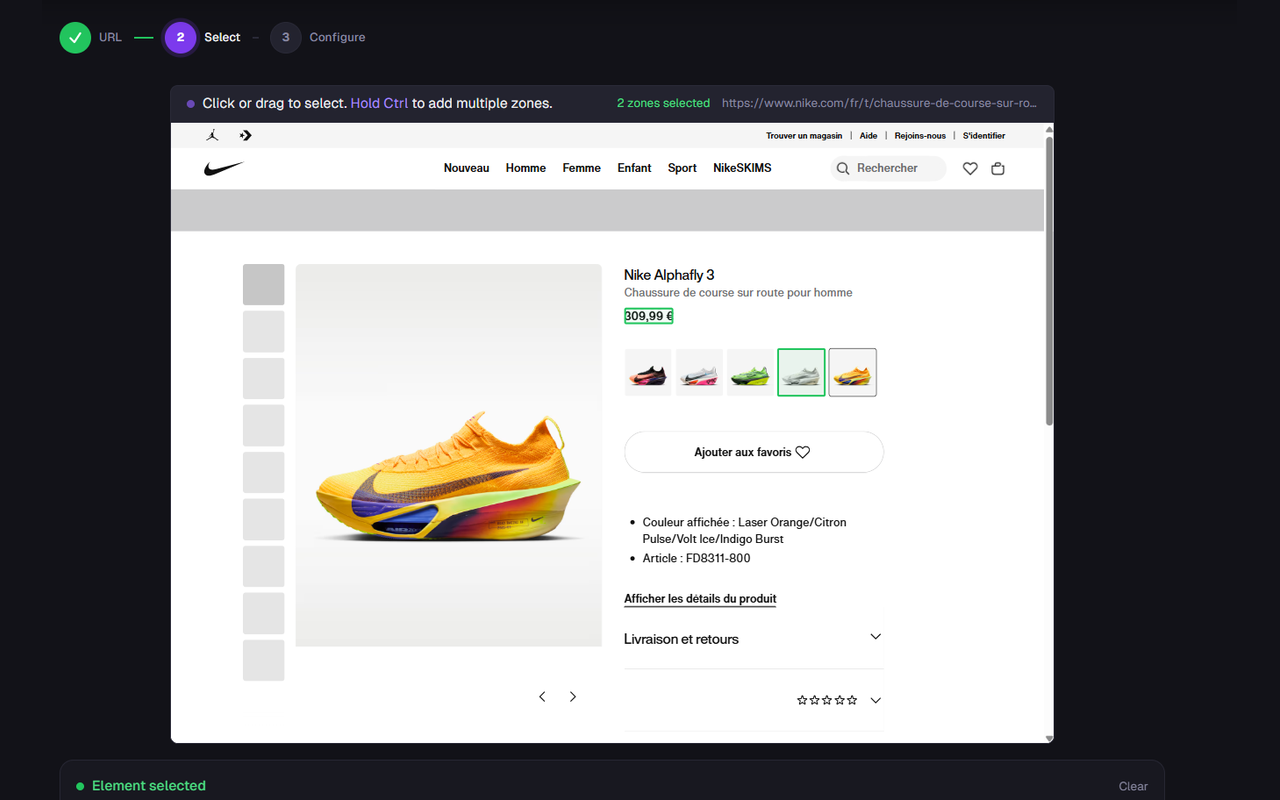Click Rejoins-nous link
The height and width of the screenshot is (800, 1280).
(x=920, y=136)
